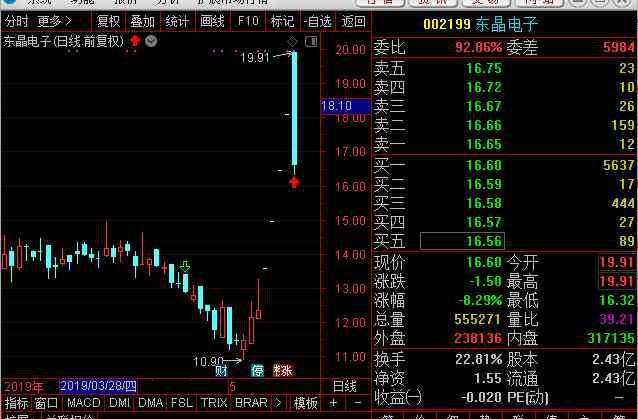This screenshot has height=419, width=638.
Task: Click the 标记 mark button
Action: click(282, 21)
